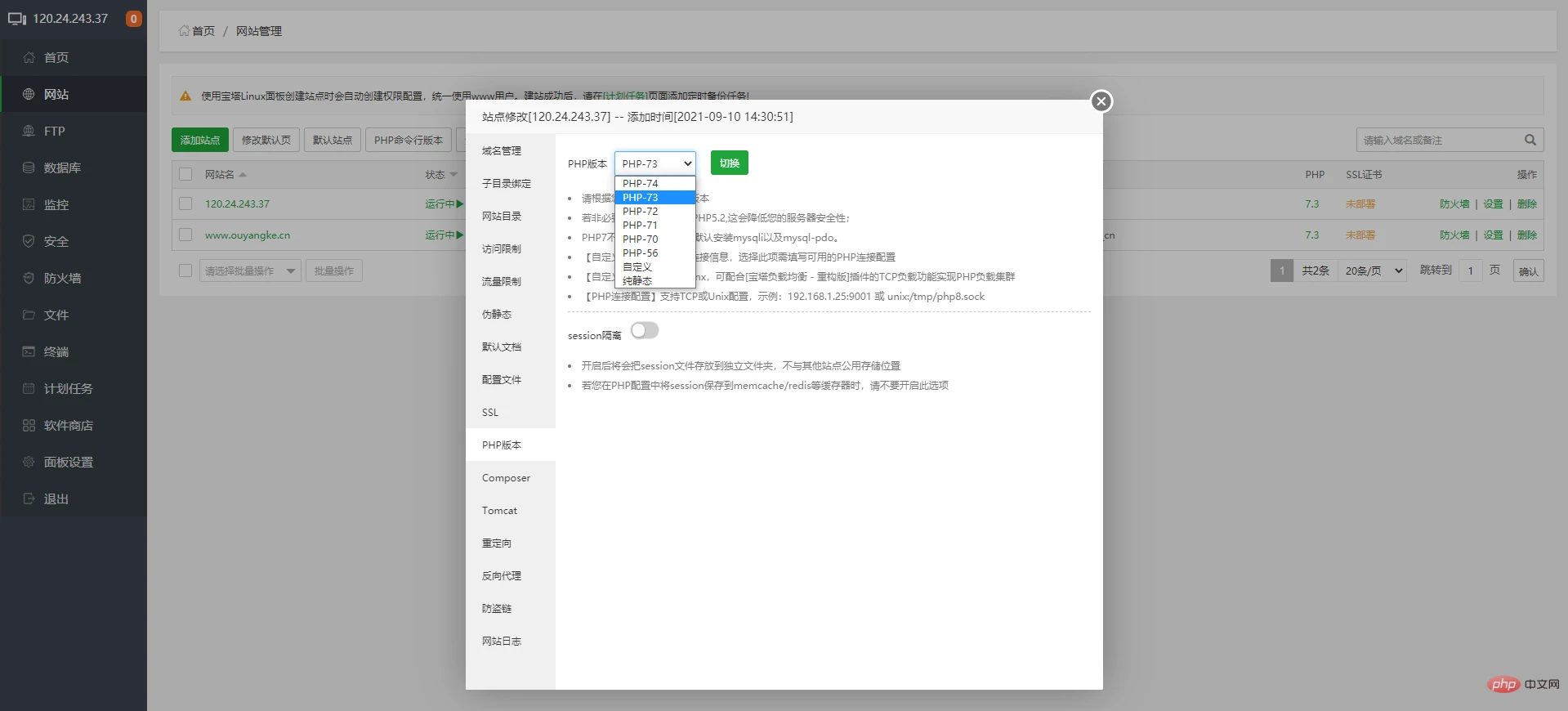Open the Tomcat tab
This screenshot has width=1568, height=711.
pyautogui.click(x=511, y=510)
